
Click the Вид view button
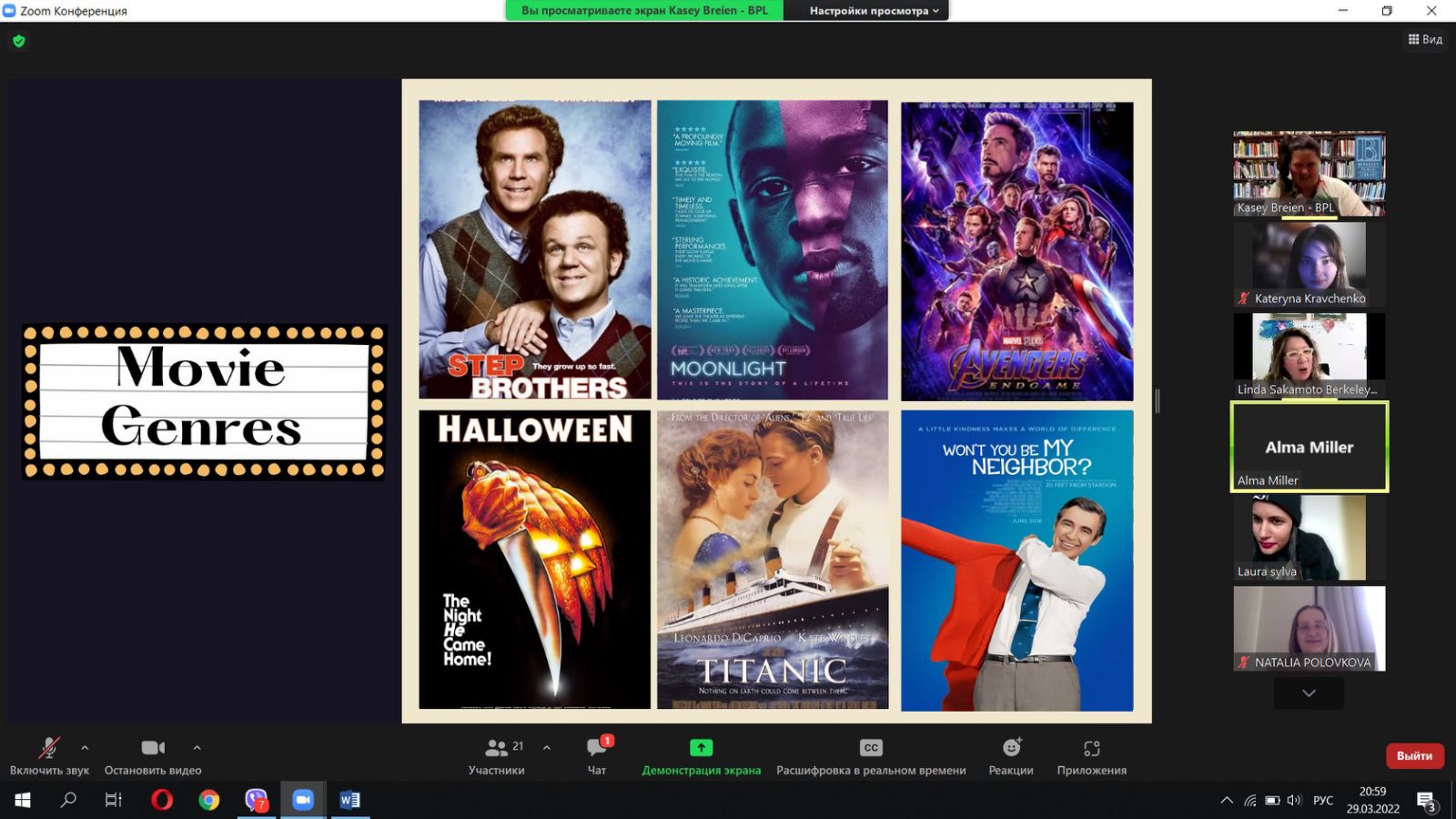pyautogui.click(x=1425, y=39)
